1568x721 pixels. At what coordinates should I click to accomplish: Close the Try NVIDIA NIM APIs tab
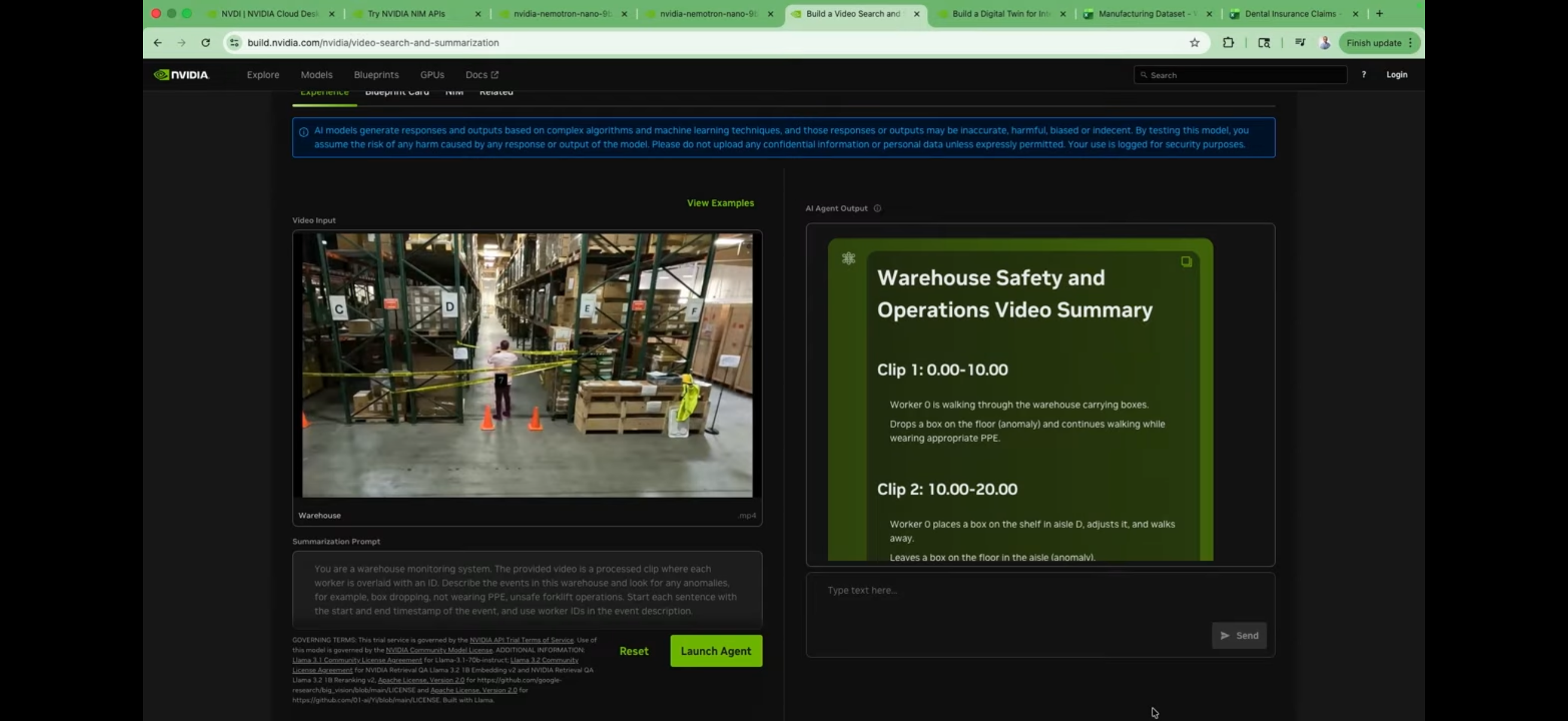[x=478, y=13]
